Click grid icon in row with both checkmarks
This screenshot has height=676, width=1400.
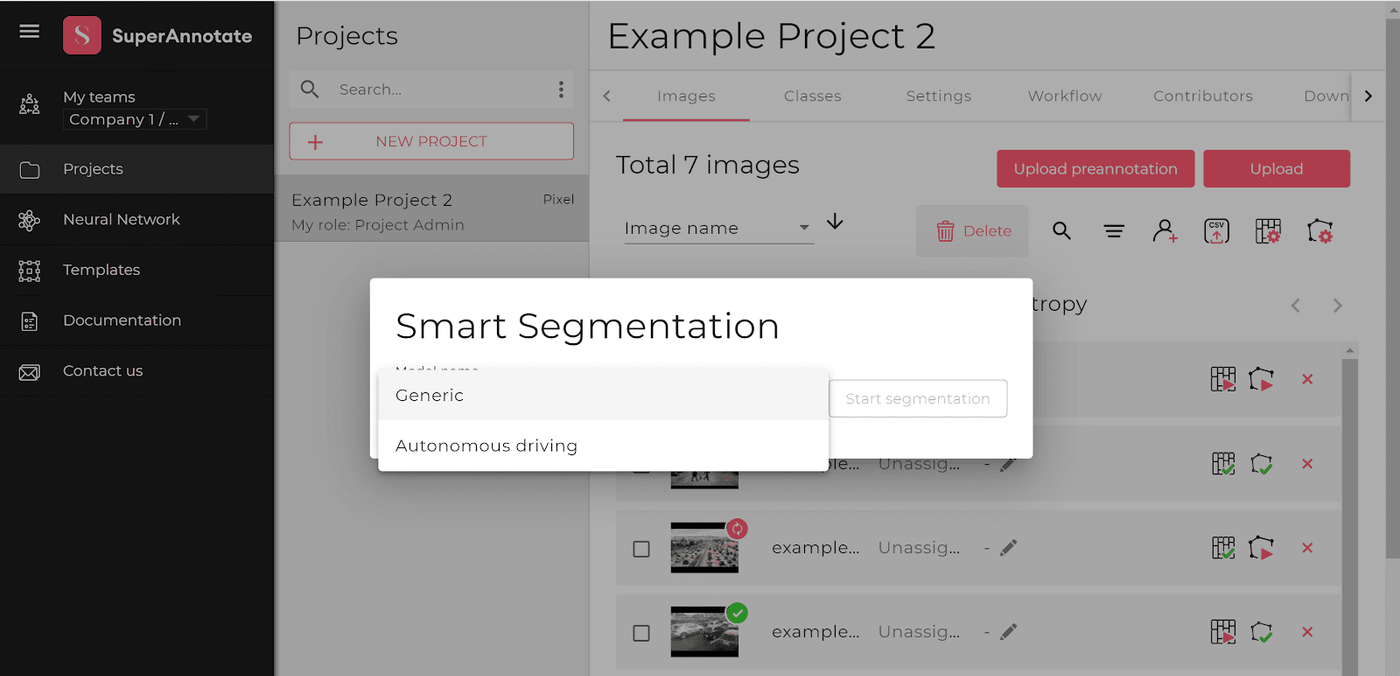coord(1223,464)
